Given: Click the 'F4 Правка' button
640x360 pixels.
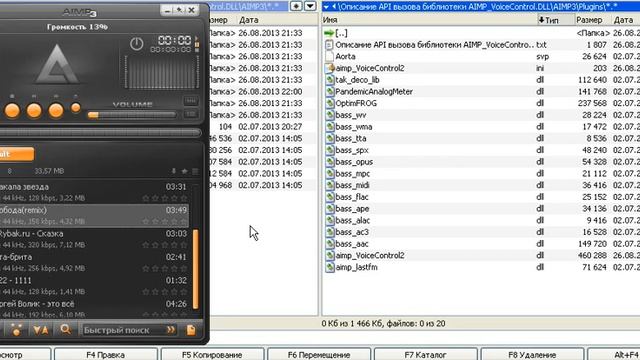Looking at the screenshot, I should (106, 354).
